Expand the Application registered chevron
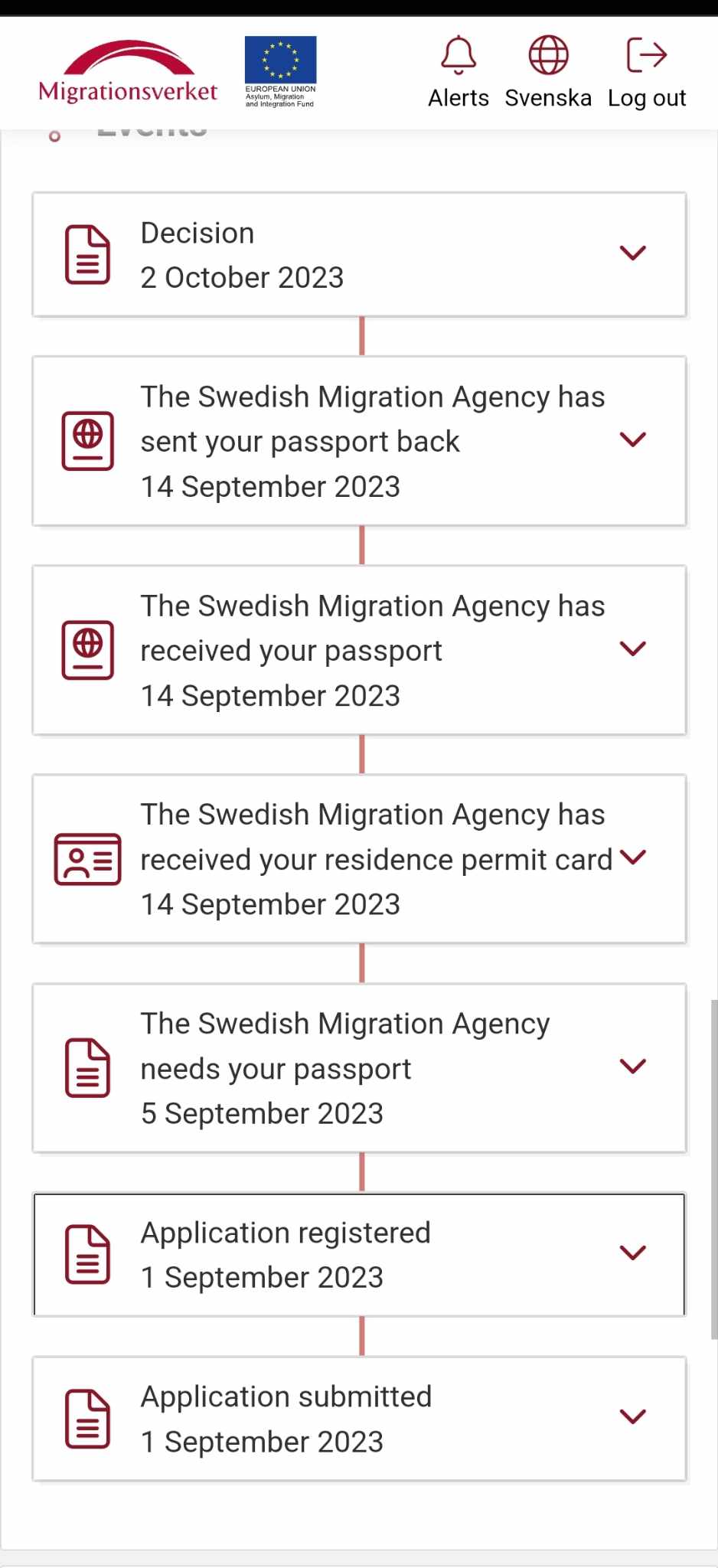The width and height of the screenshot is (718, 1568). [633, 1253]
